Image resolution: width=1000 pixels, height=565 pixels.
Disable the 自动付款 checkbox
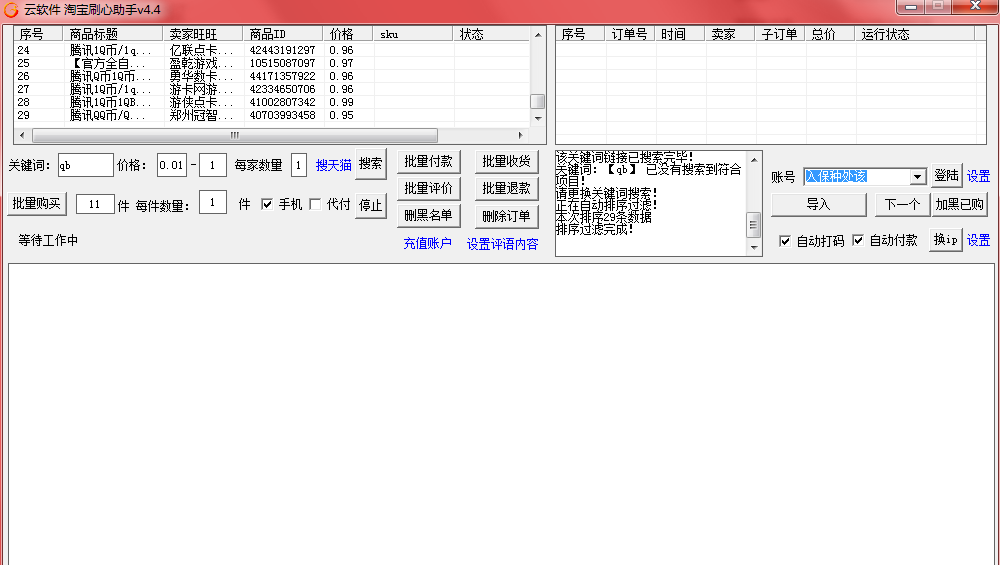(858, 240)
